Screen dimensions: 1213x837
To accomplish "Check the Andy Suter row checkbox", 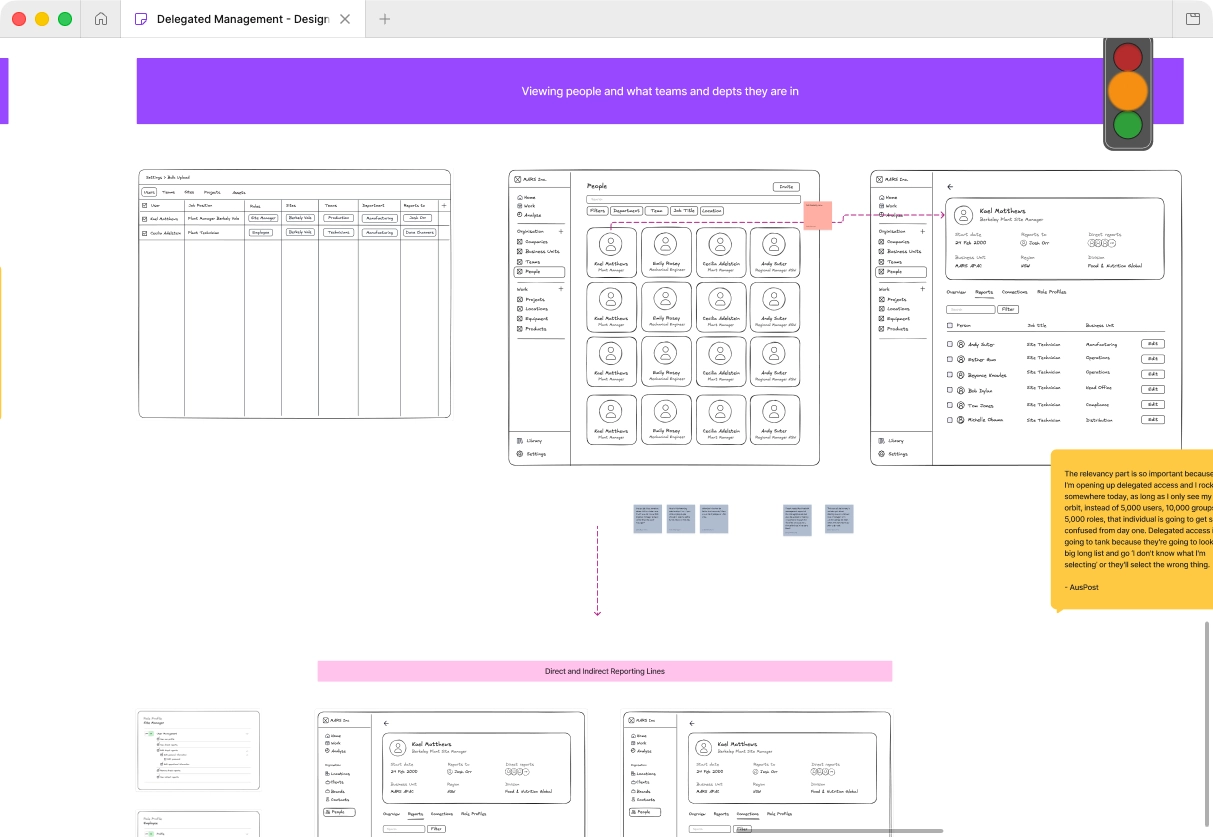I will tap(950, 344).
